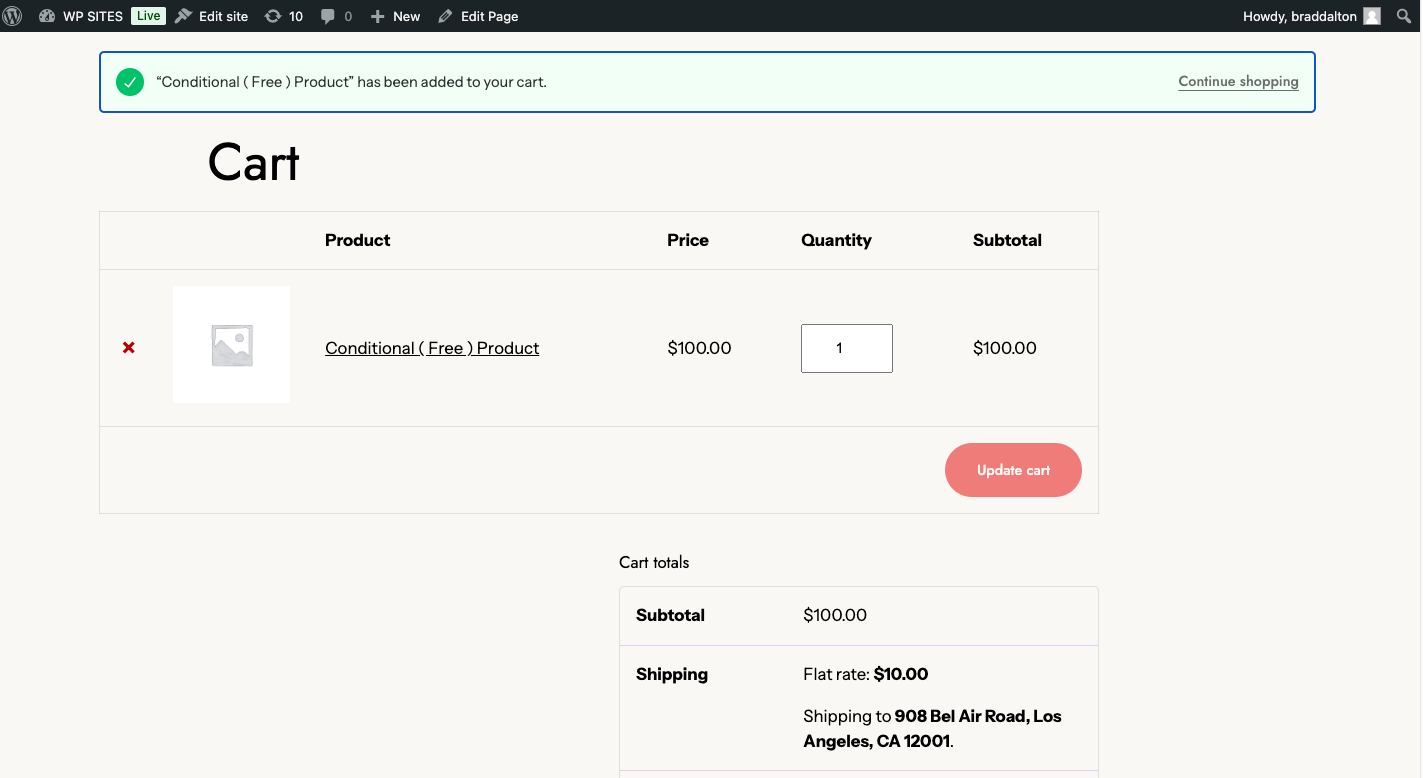This screenshot has height=778, width=1423.
Task: Focus the quantity input field
Action: coord(846,348)
